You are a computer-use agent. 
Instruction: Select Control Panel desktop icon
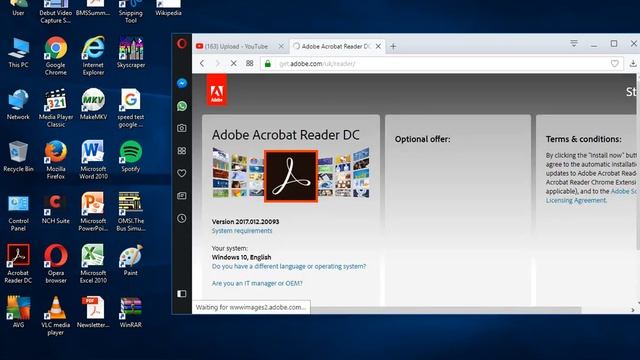(x=18, y=212)
